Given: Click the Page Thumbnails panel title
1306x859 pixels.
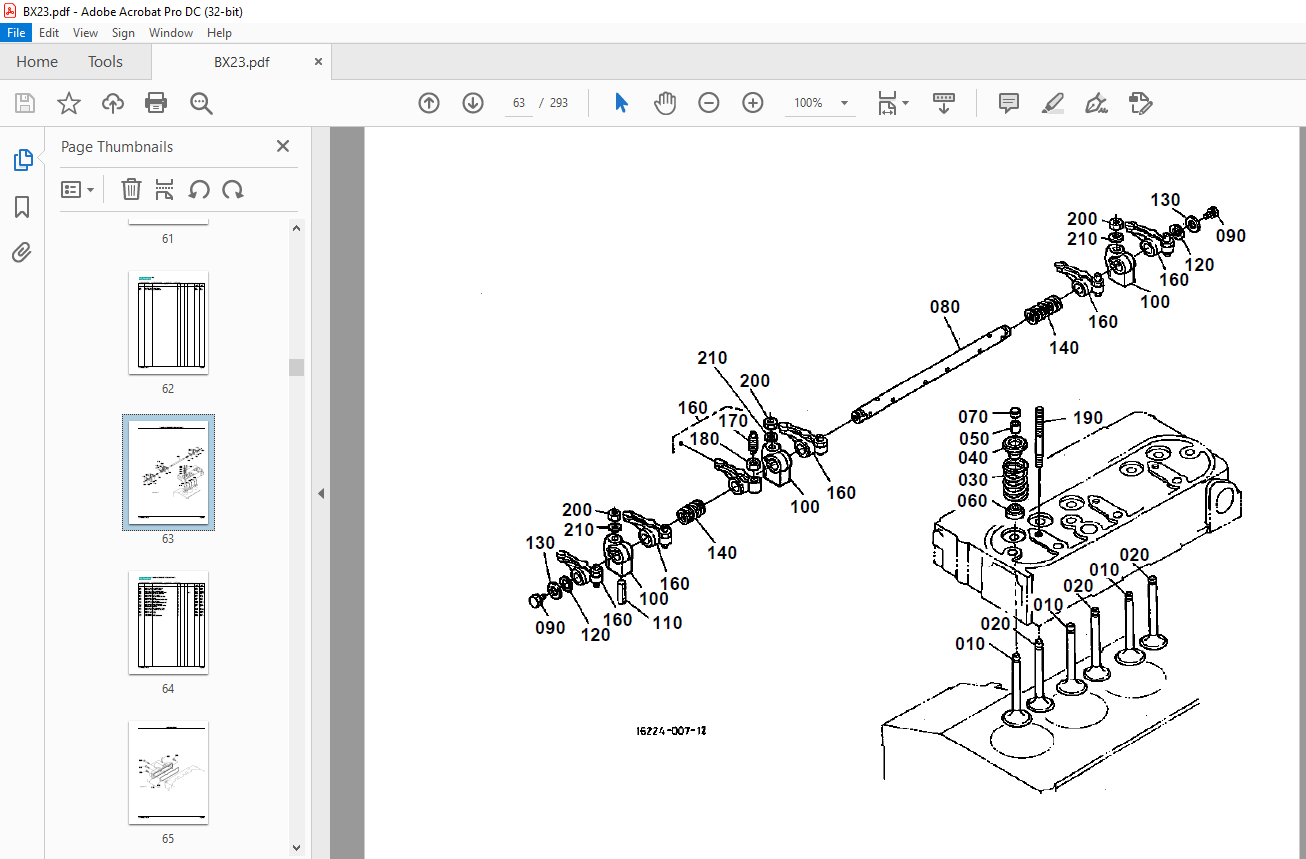Looking at the screenshot, I should [x=117, y=146].
